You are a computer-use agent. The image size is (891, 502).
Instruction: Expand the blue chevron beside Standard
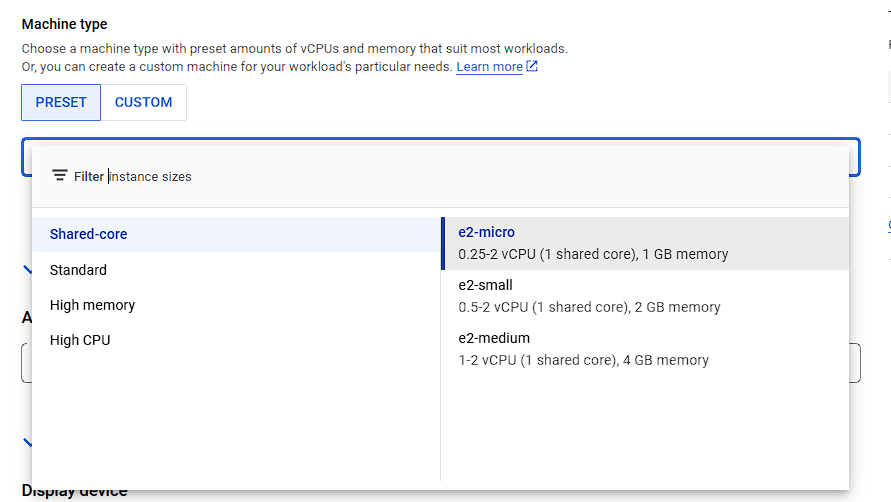tap(27, 269)
